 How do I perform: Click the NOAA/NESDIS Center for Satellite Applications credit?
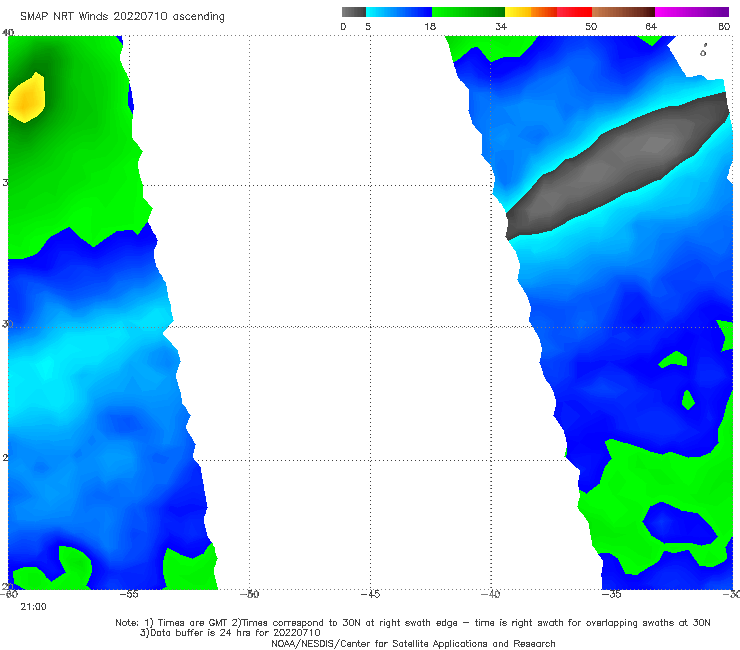(x=413, y=643)
